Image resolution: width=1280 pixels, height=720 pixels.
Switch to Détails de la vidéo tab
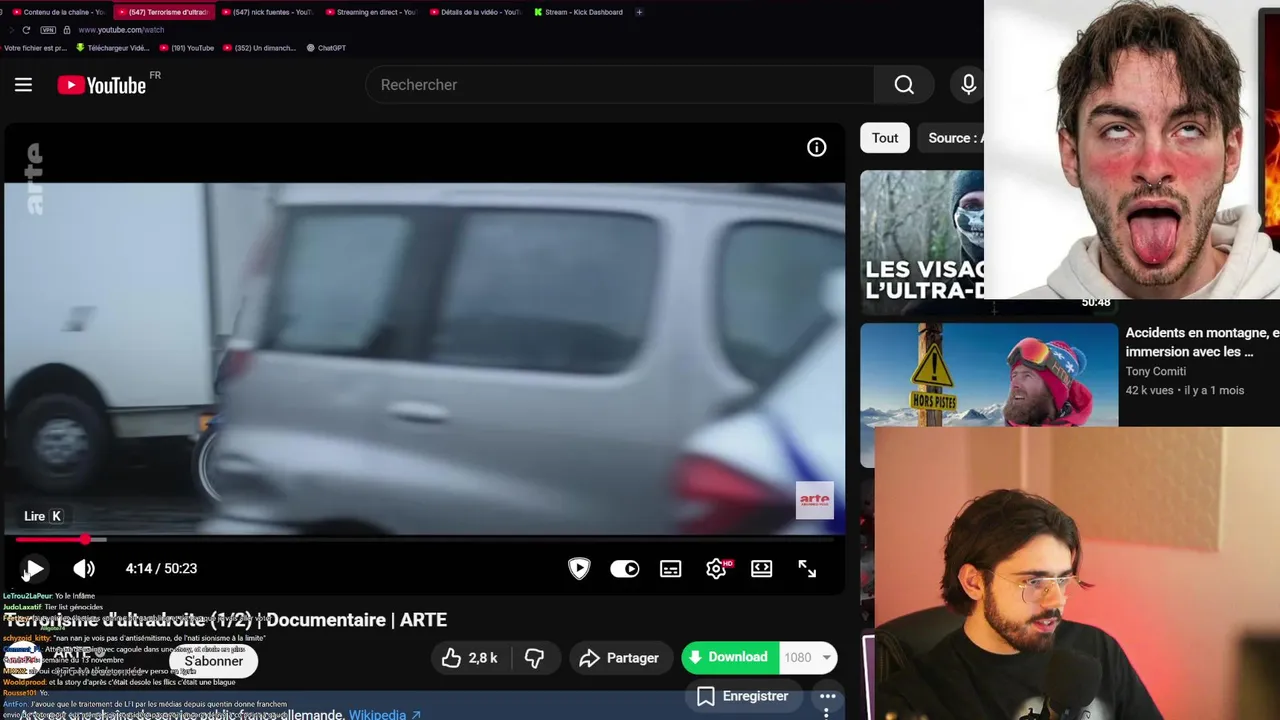475,12
